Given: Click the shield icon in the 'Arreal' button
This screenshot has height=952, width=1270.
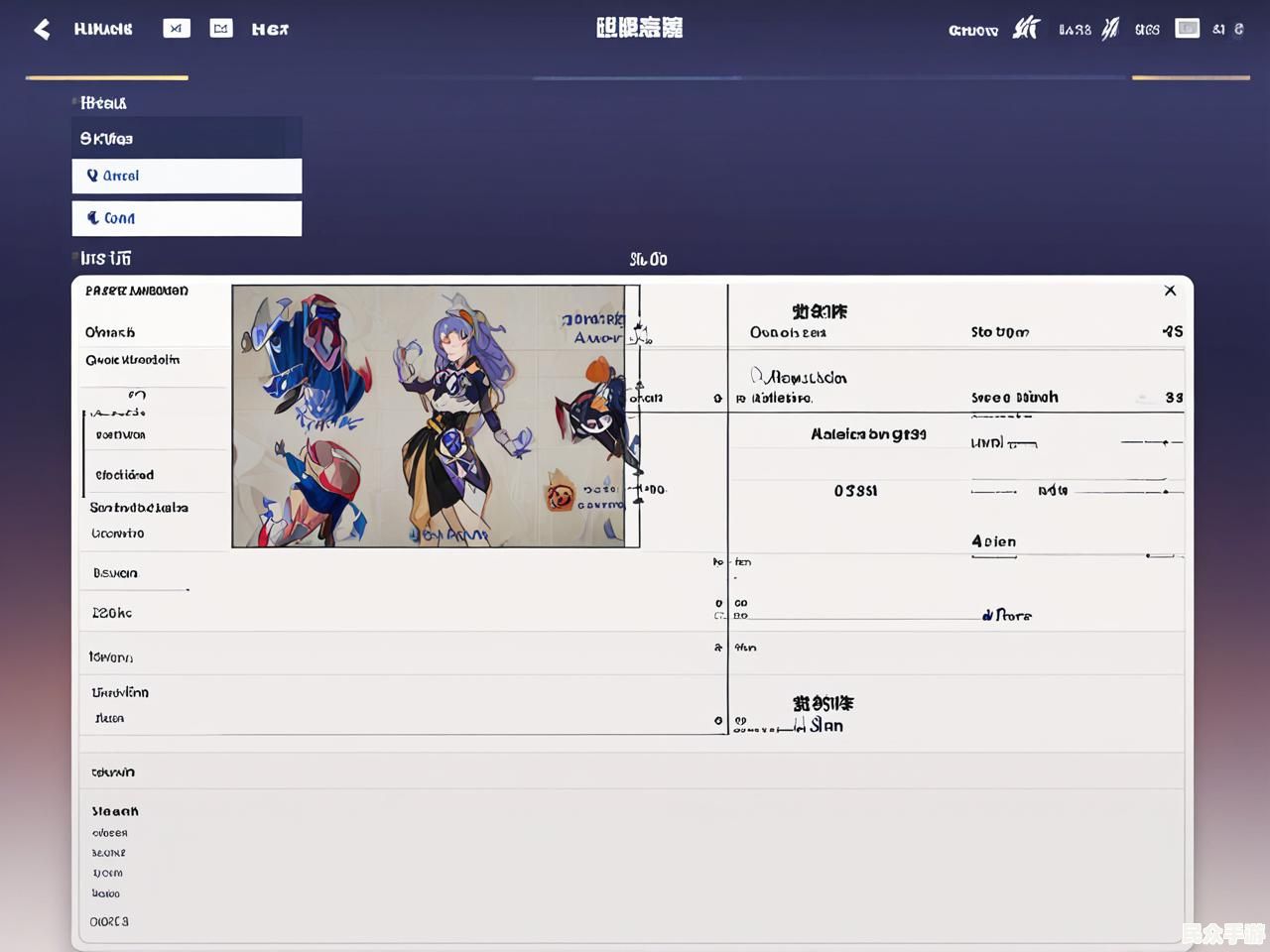Looking at the screenshot, I should tap(92, 176).
